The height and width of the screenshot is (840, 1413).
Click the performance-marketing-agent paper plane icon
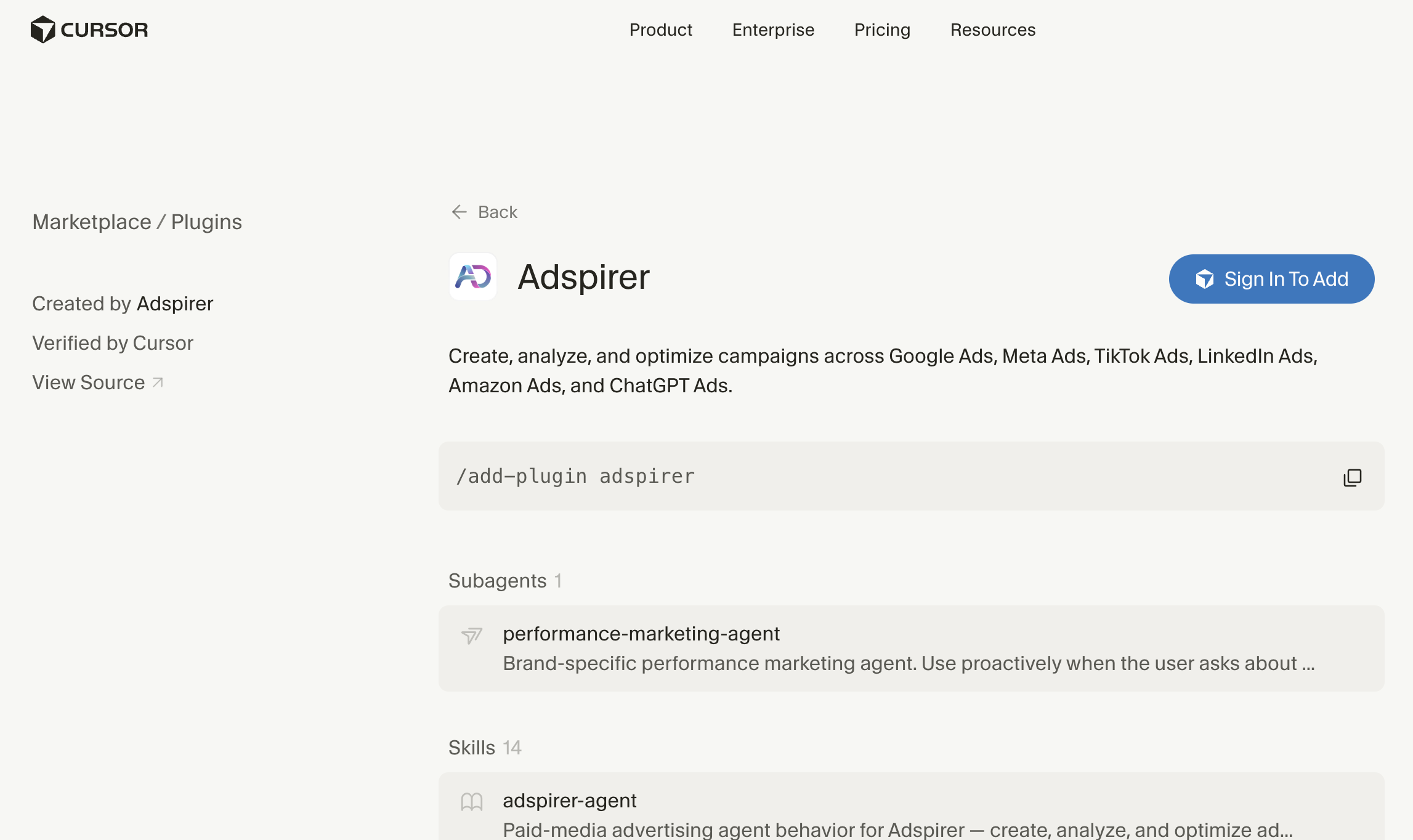[x=472, y=635]
